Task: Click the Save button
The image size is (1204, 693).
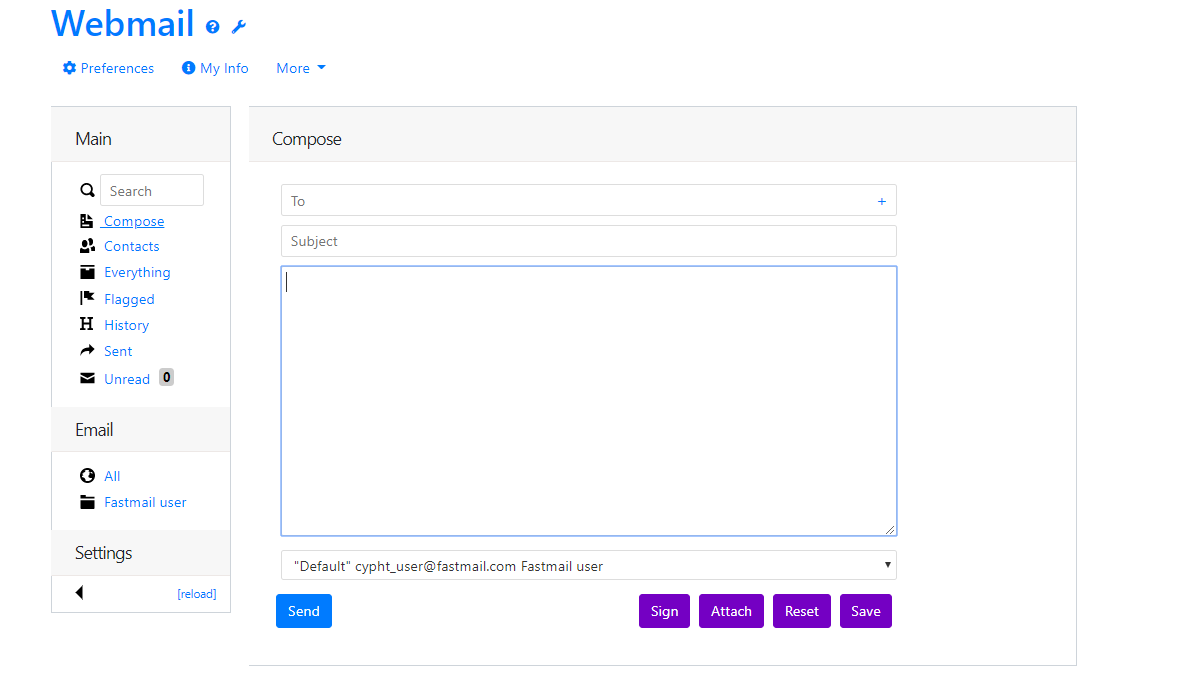Action: pyautogui.click(x=866, y=611)
